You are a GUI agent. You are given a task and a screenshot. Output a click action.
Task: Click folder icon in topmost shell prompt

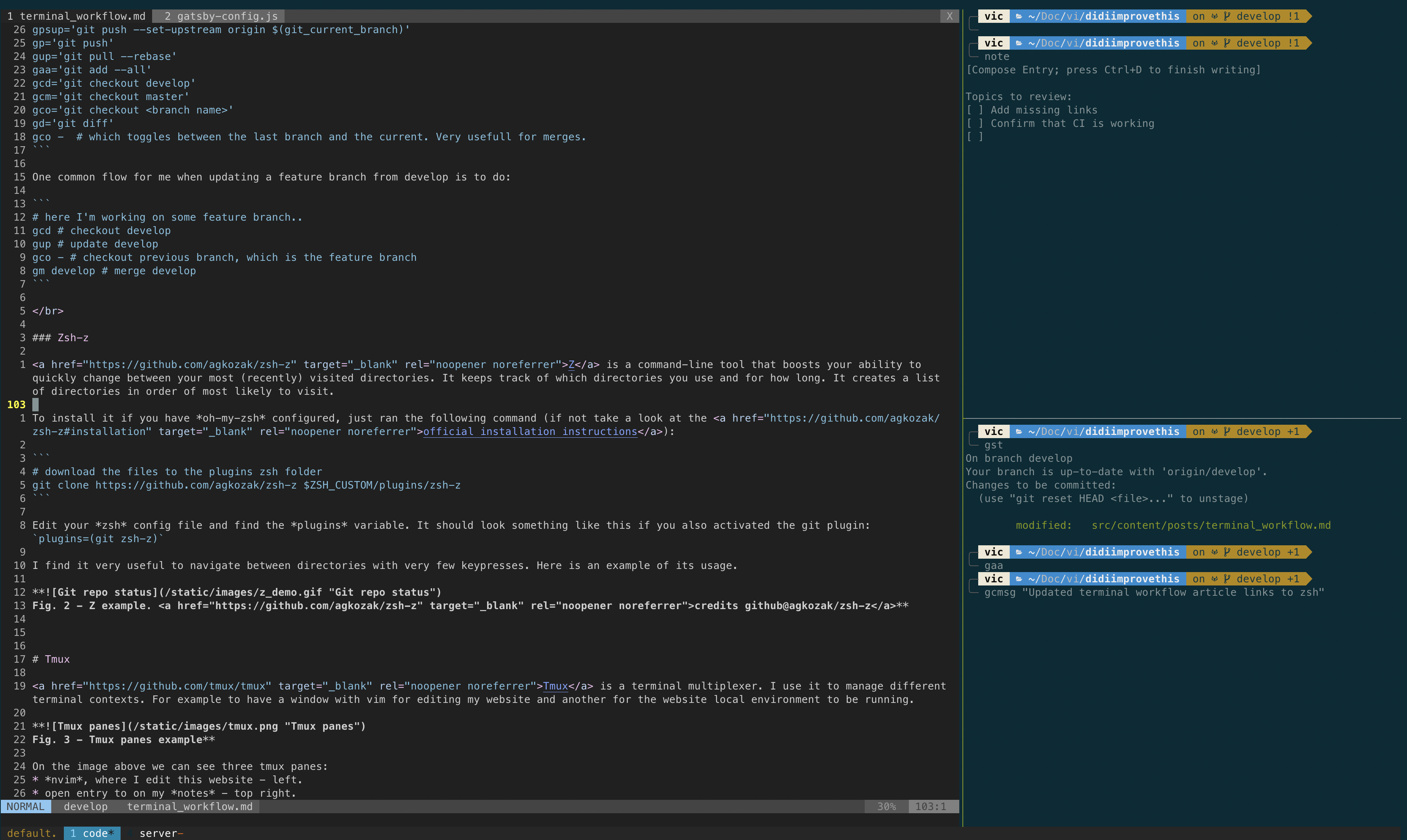pos(1018,17)
